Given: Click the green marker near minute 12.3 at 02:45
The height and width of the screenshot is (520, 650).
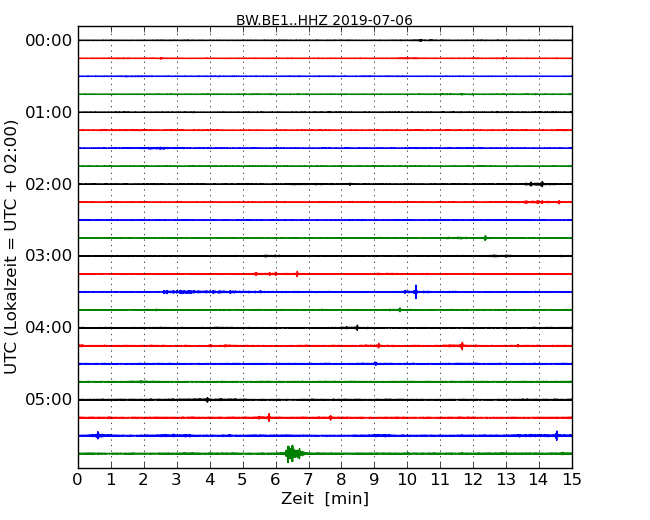Looking at the screenshot, I should (485, 238).
